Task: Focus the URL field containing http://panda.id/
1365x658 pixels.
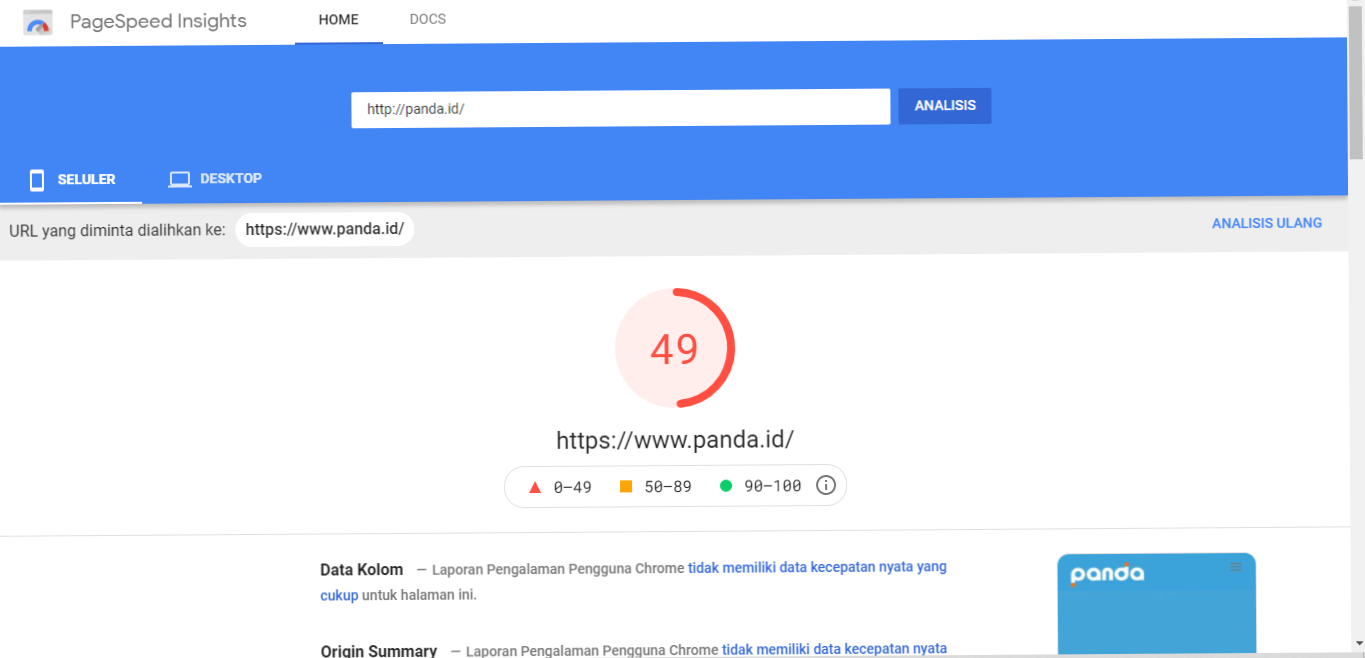Action: (x=620, y=108)
